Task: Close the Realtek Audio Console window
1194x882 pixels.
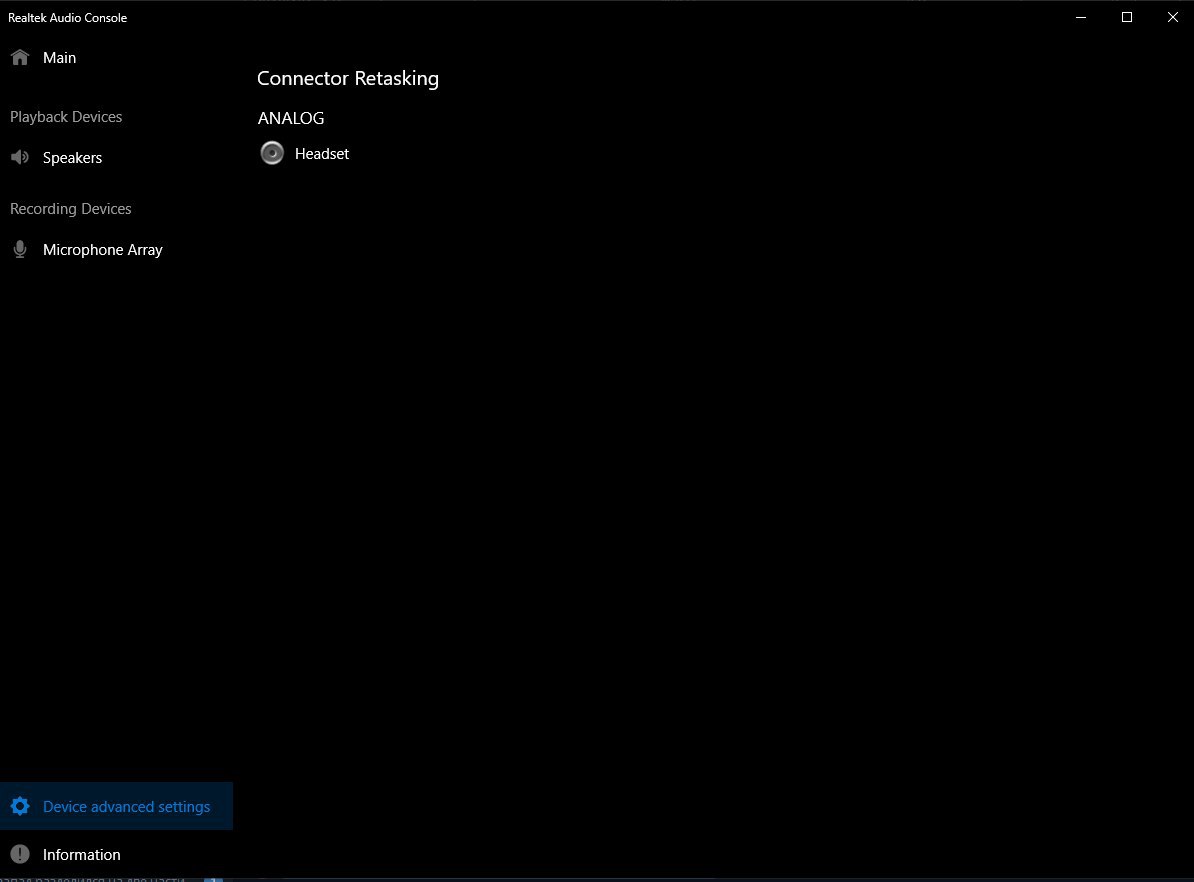Action: (x=1173, y=17)
